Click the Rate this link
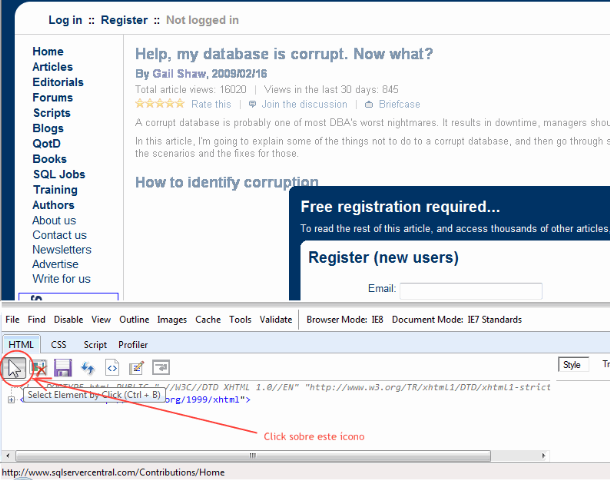Image resolution: width=610 pixels, height=480 pixels. [211, 104]
